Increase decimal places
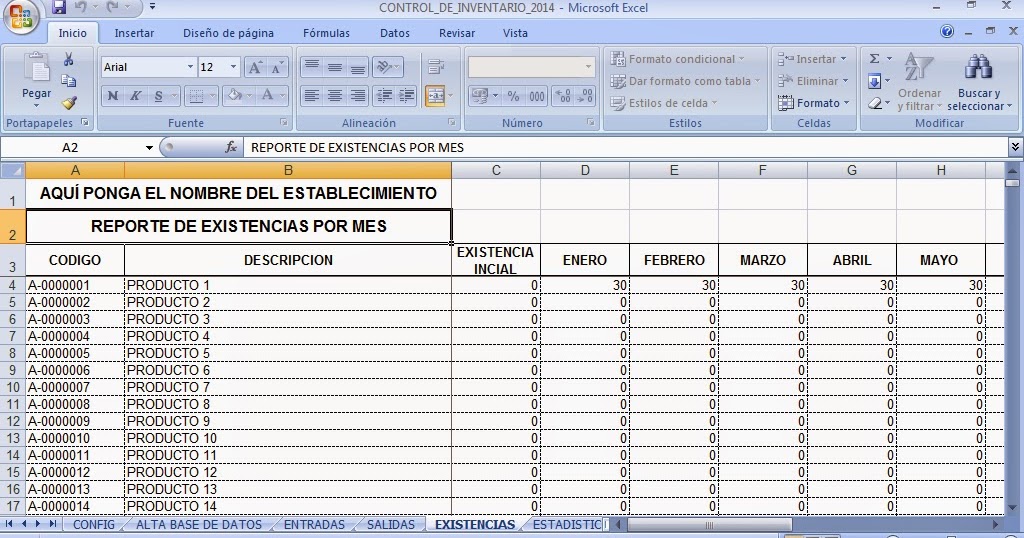The image size is (1024, 538). coord(563,96)
